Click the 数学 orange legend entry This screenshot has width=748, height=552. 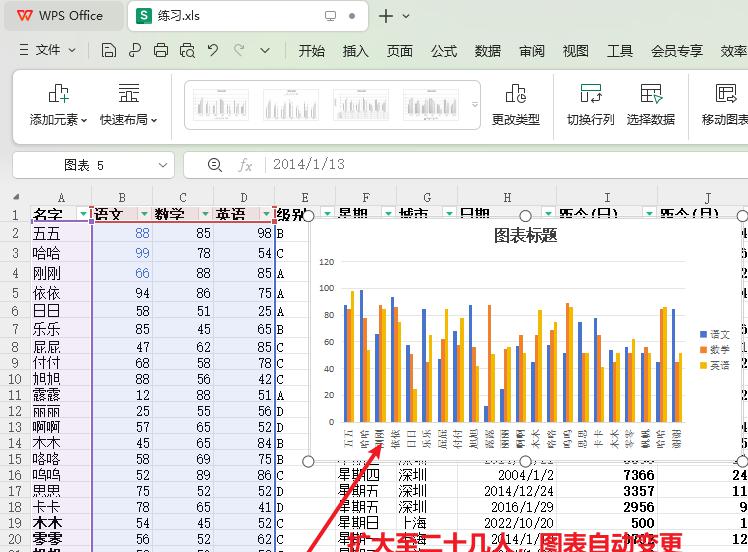715,350
